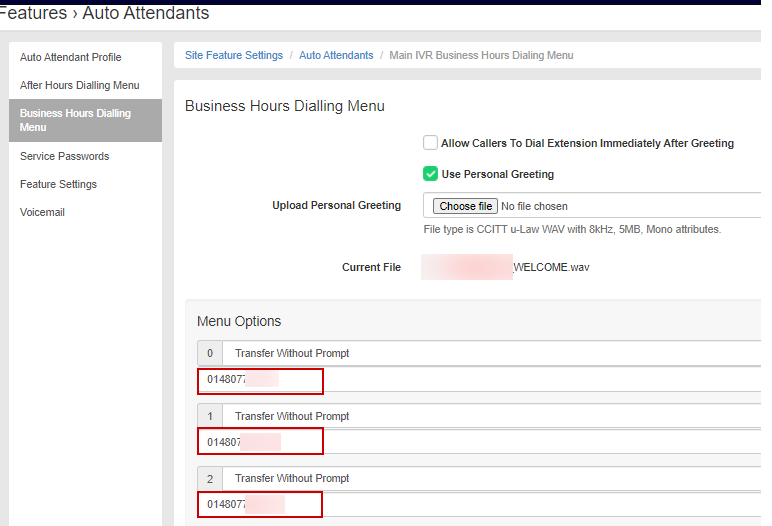Follow the Site Feature Settings breadcrumb link

(x=234, y=55)
